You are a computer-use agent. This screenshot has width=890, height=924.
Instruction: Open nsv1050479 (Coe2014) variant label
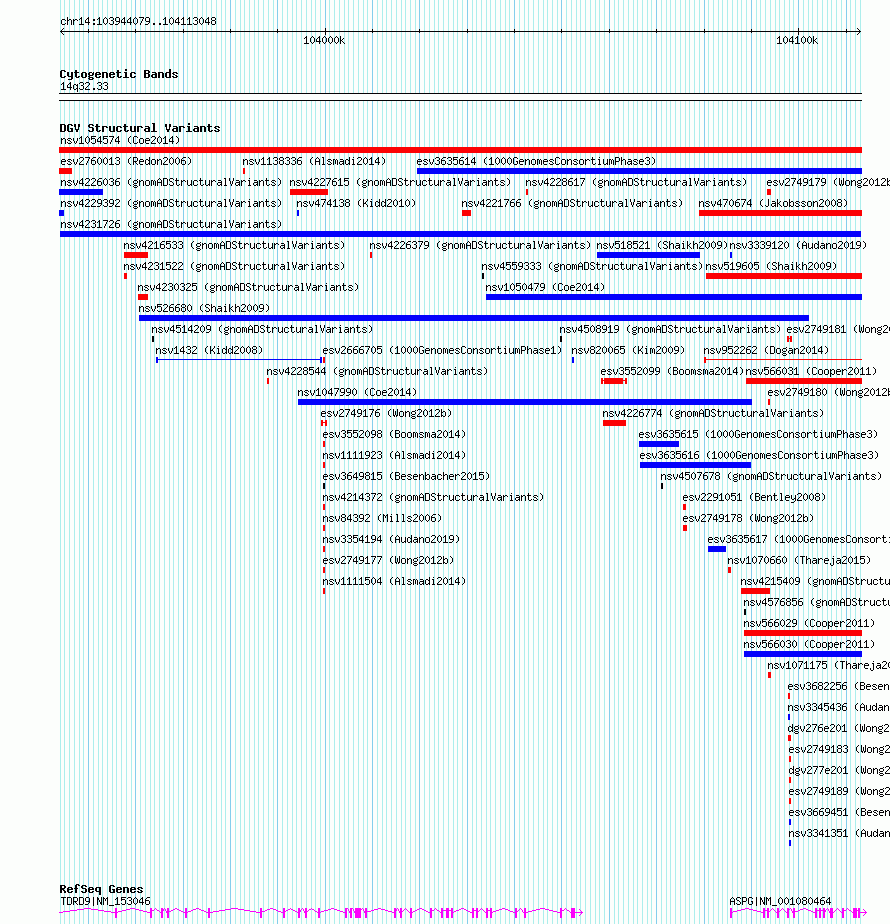545,288
